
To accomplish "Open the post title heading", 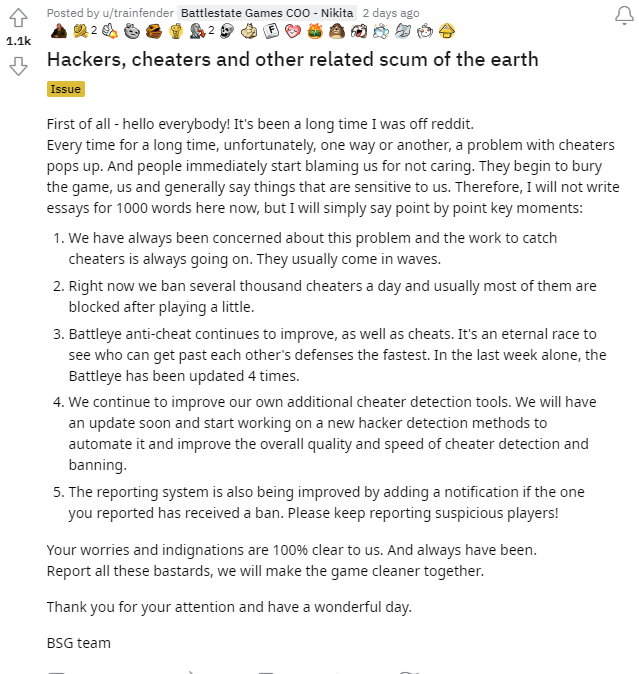I will point(293,59).
